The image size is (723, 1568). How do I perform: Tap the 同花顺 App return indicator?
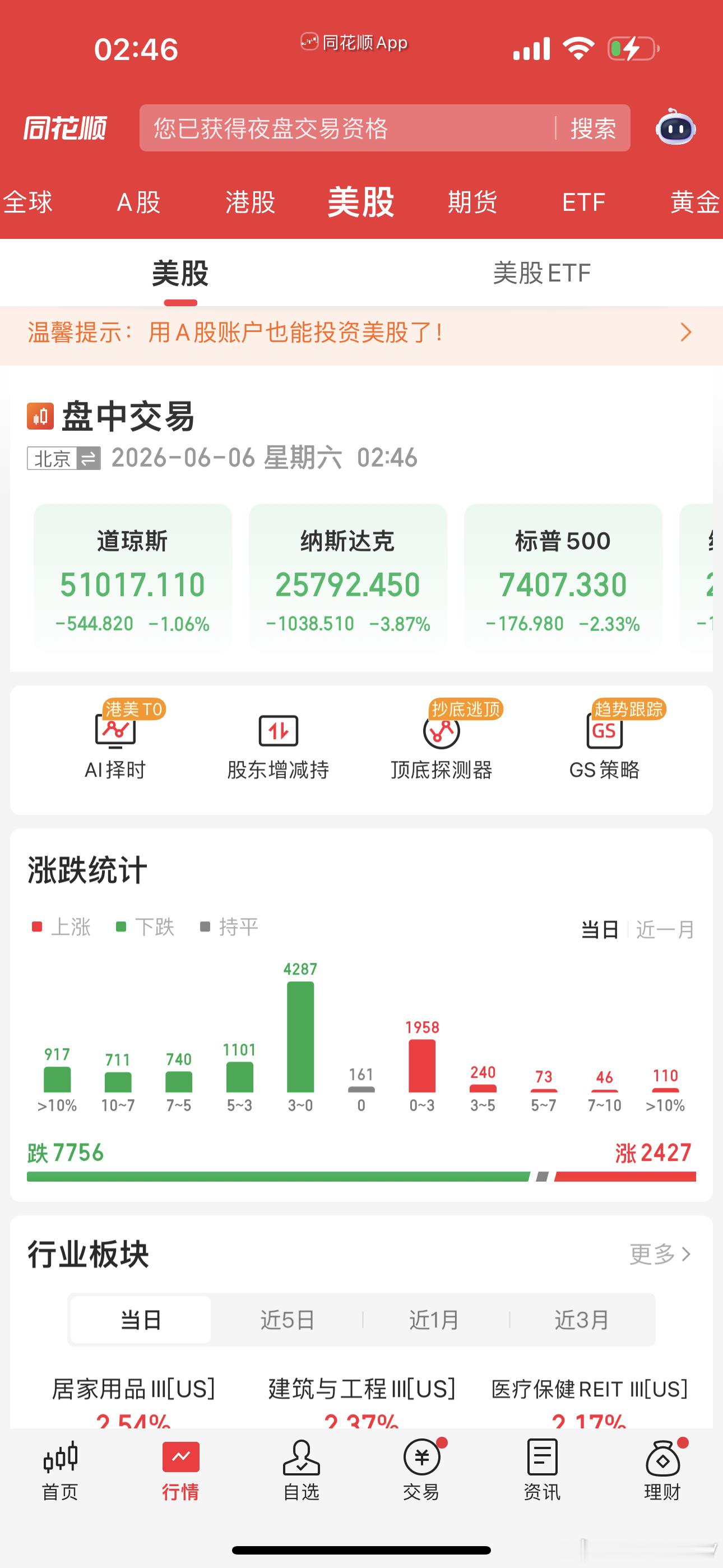(x=354, y=43)
